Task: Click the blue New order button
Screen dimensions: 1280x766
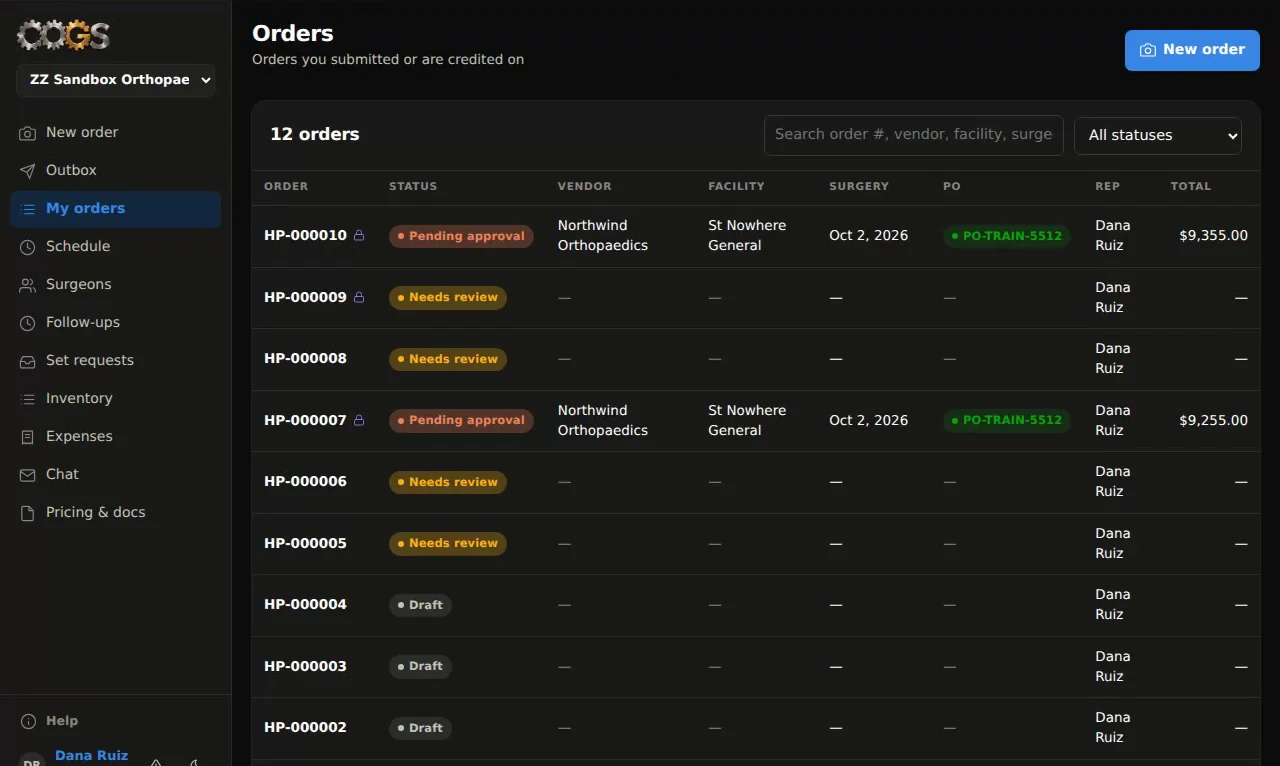Action: pyautogui.click(x=1192, y=50)
